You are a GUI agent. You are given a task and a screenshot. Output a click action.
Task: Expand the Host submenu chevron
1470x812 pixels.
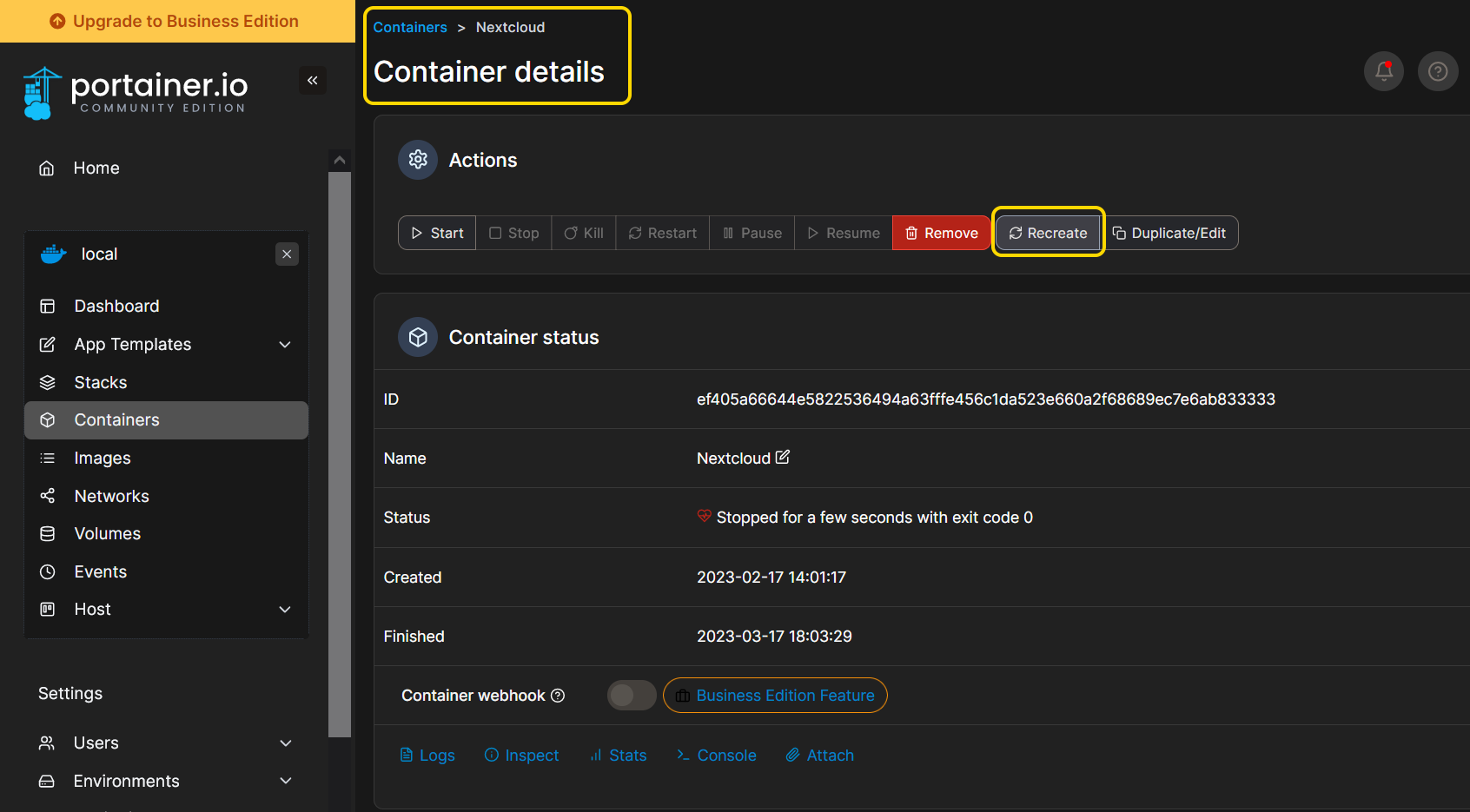285,610
